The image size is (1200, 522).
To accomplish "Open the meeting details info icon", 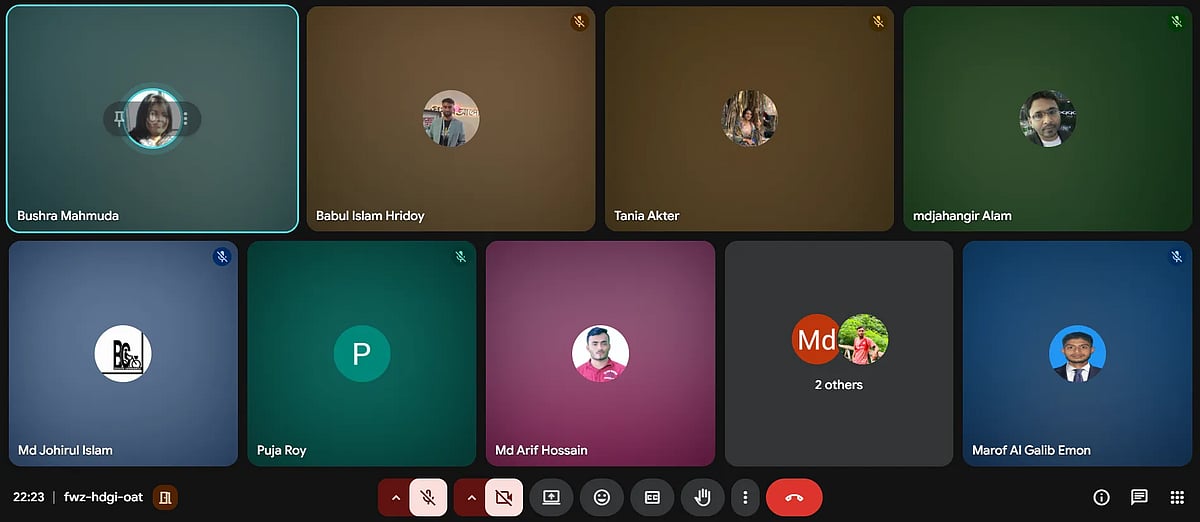I will (x=1102, y=497).
